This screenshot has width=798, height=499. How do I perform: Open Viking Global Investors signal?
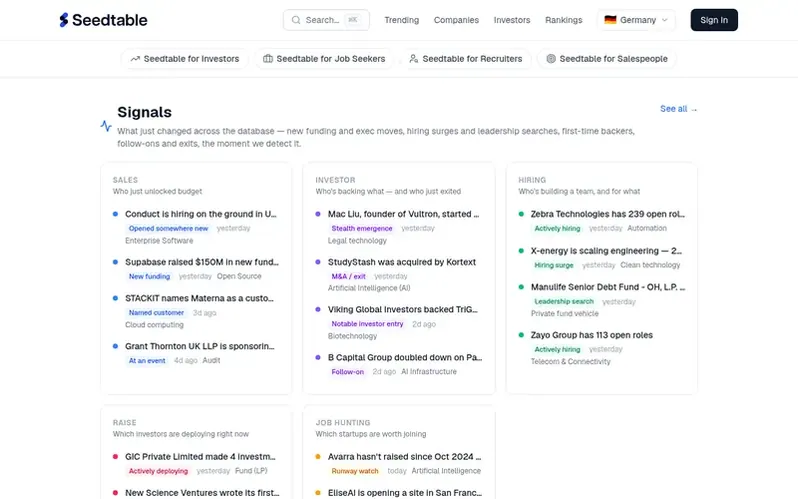click(x=403, y=309)
